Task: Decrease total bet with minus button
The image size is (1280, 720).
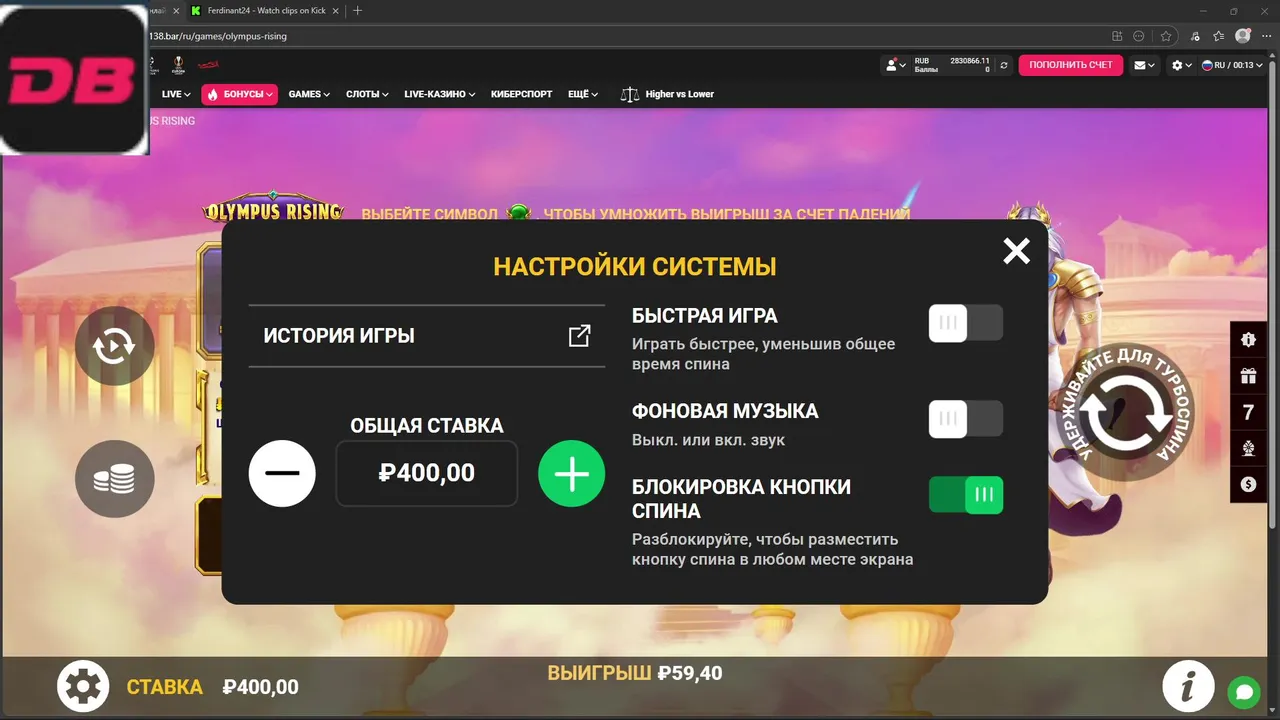Action: [282, 473]
